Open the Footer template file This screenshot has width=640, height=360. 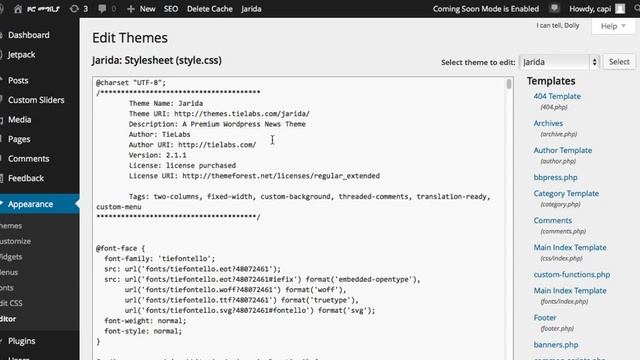point(544,318)
